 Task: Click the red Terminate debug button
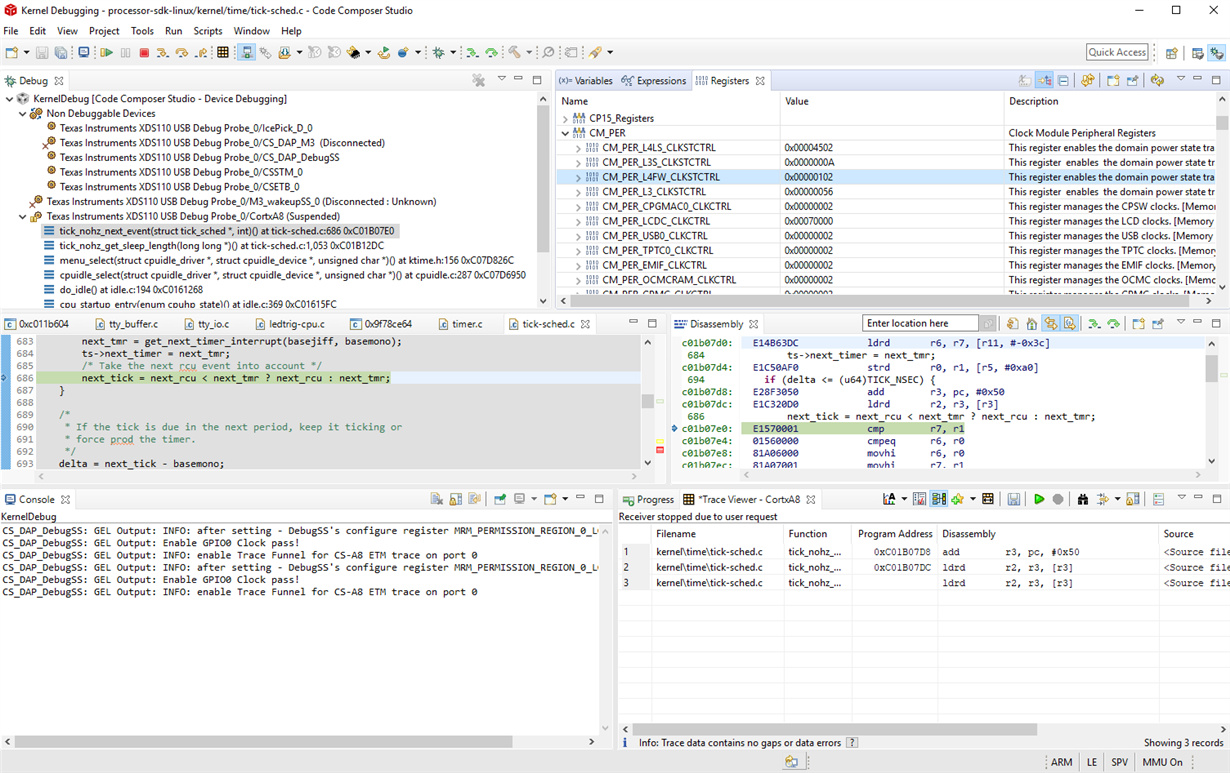(144, 52)
